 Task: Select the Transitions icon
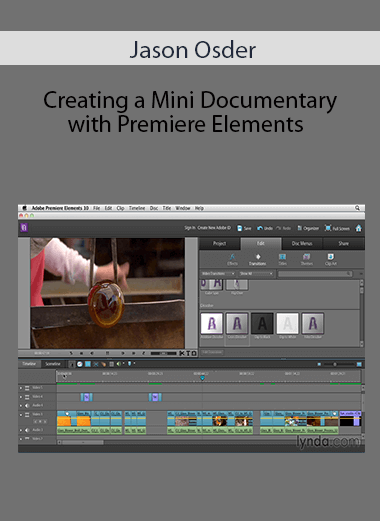[257, 259]
